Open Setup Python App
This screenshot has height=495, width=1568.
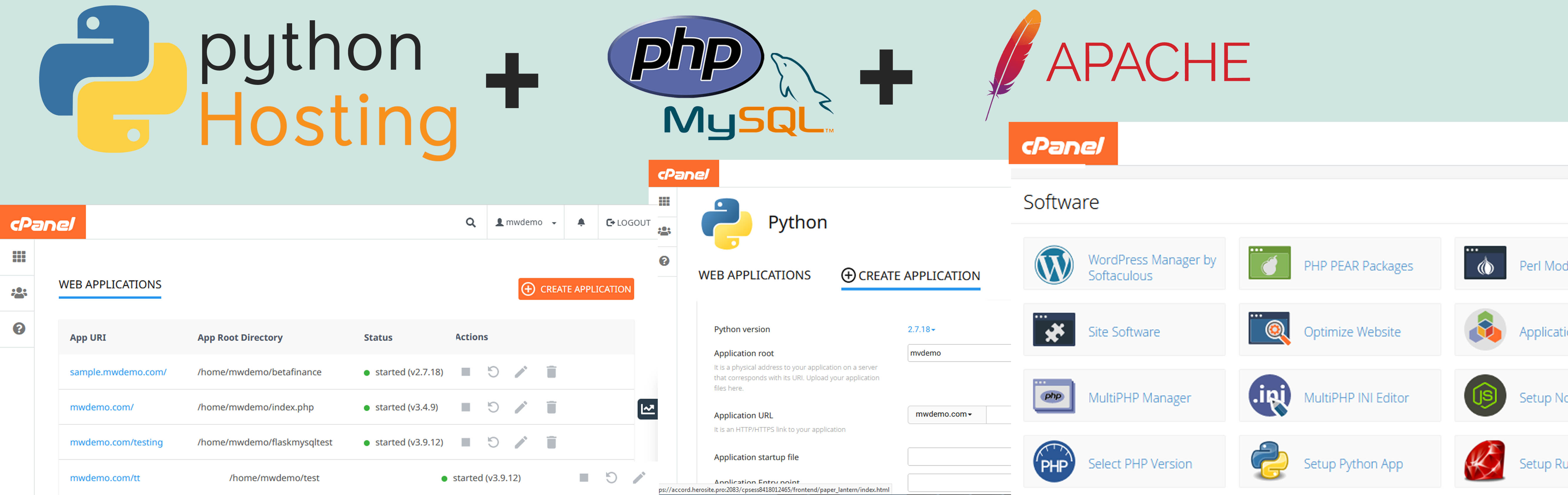point(1339,462)
